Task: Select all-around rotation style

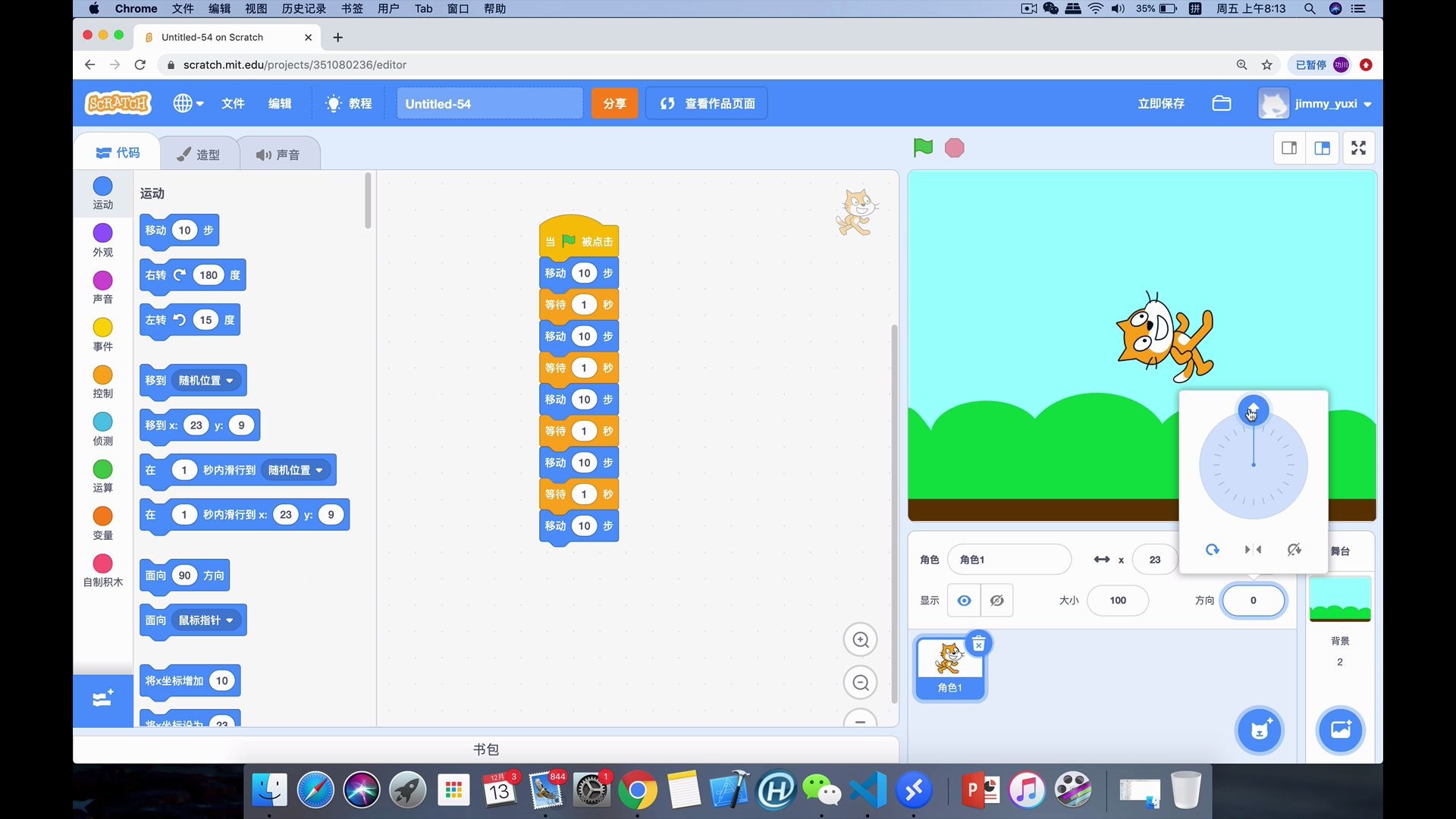Action: pos(1212,550)
